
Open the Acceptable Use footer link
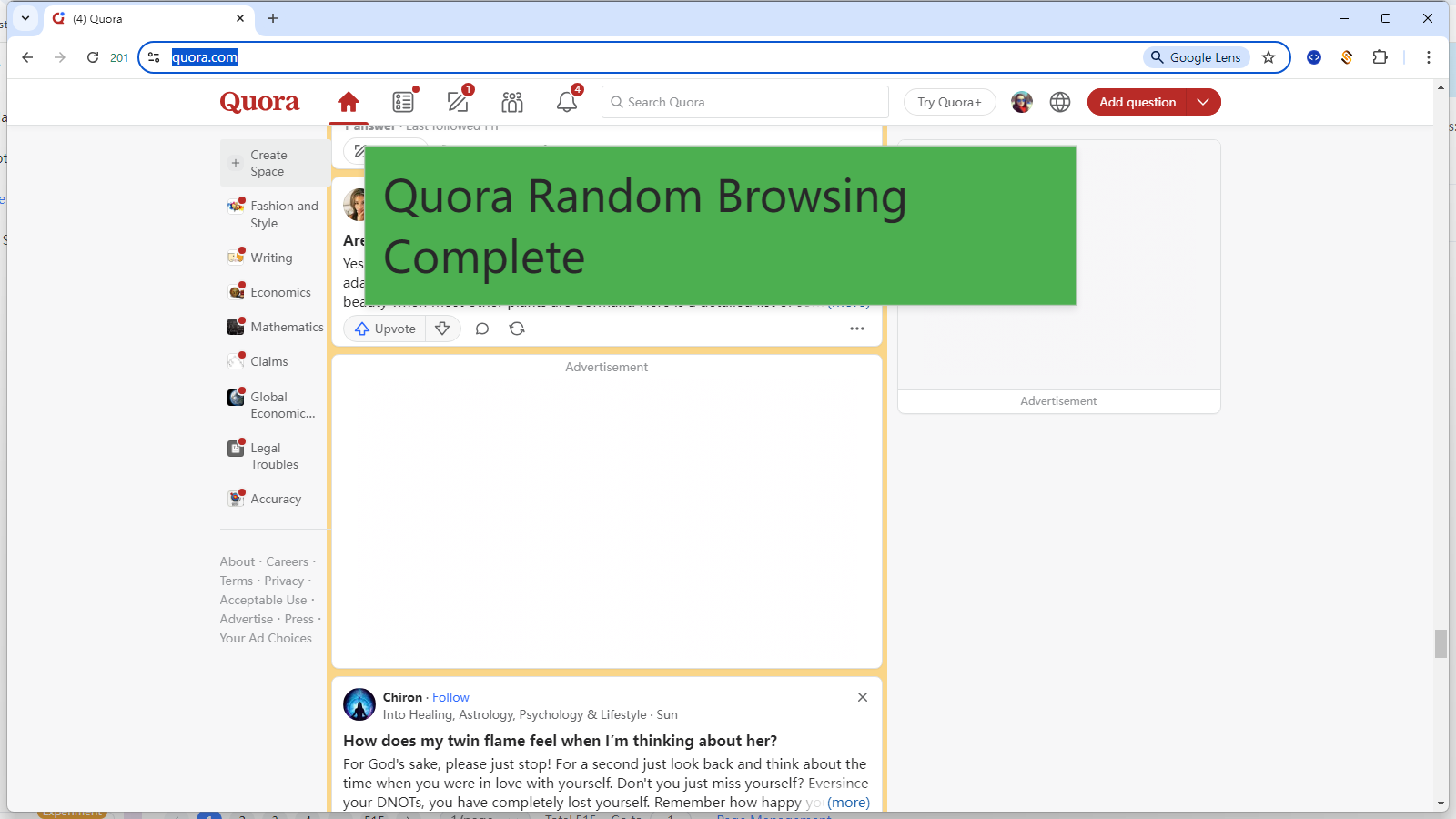point(263,600)
